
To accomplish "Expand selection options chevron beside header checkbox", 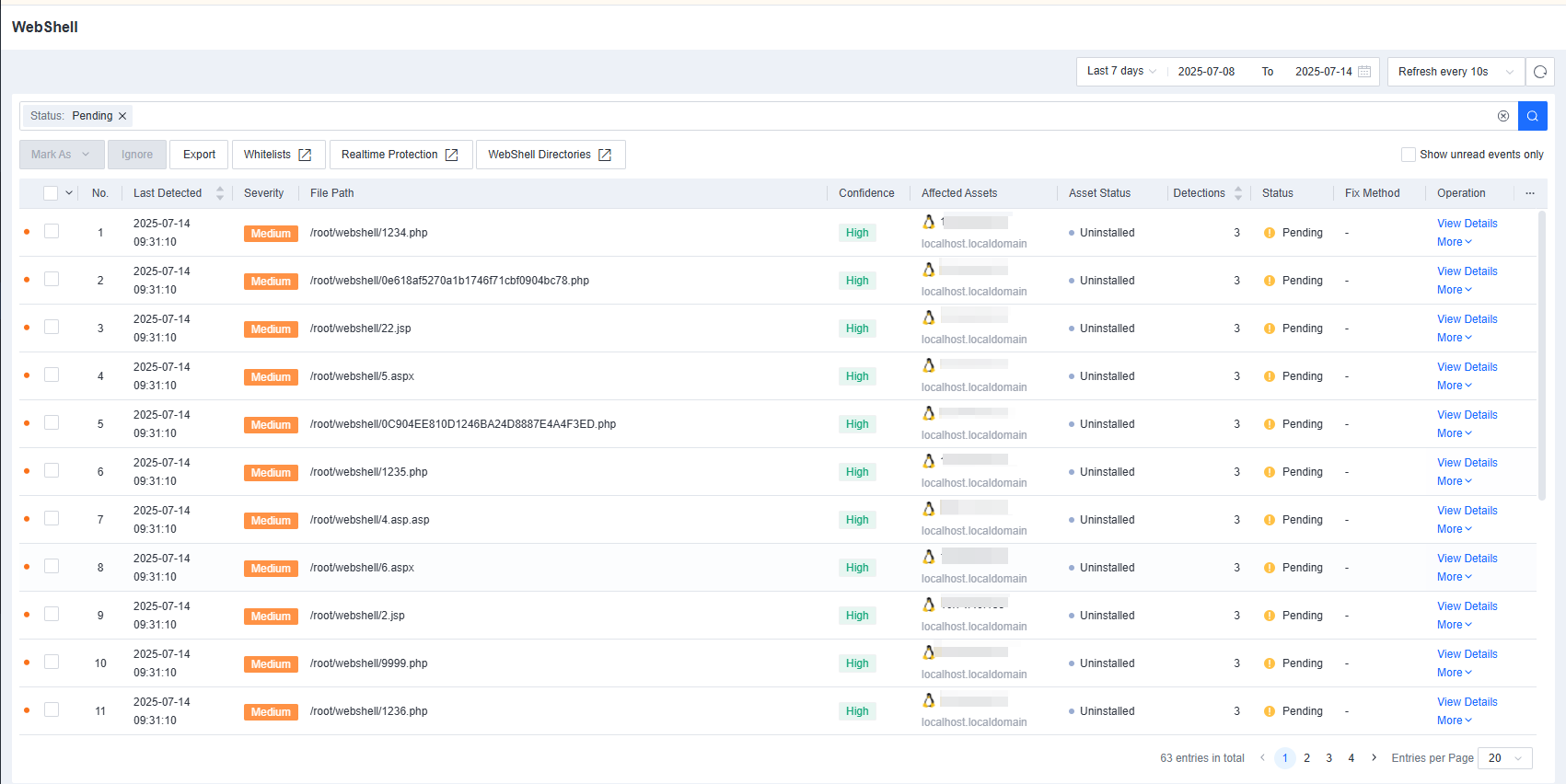I will click(x=69, y=193).
